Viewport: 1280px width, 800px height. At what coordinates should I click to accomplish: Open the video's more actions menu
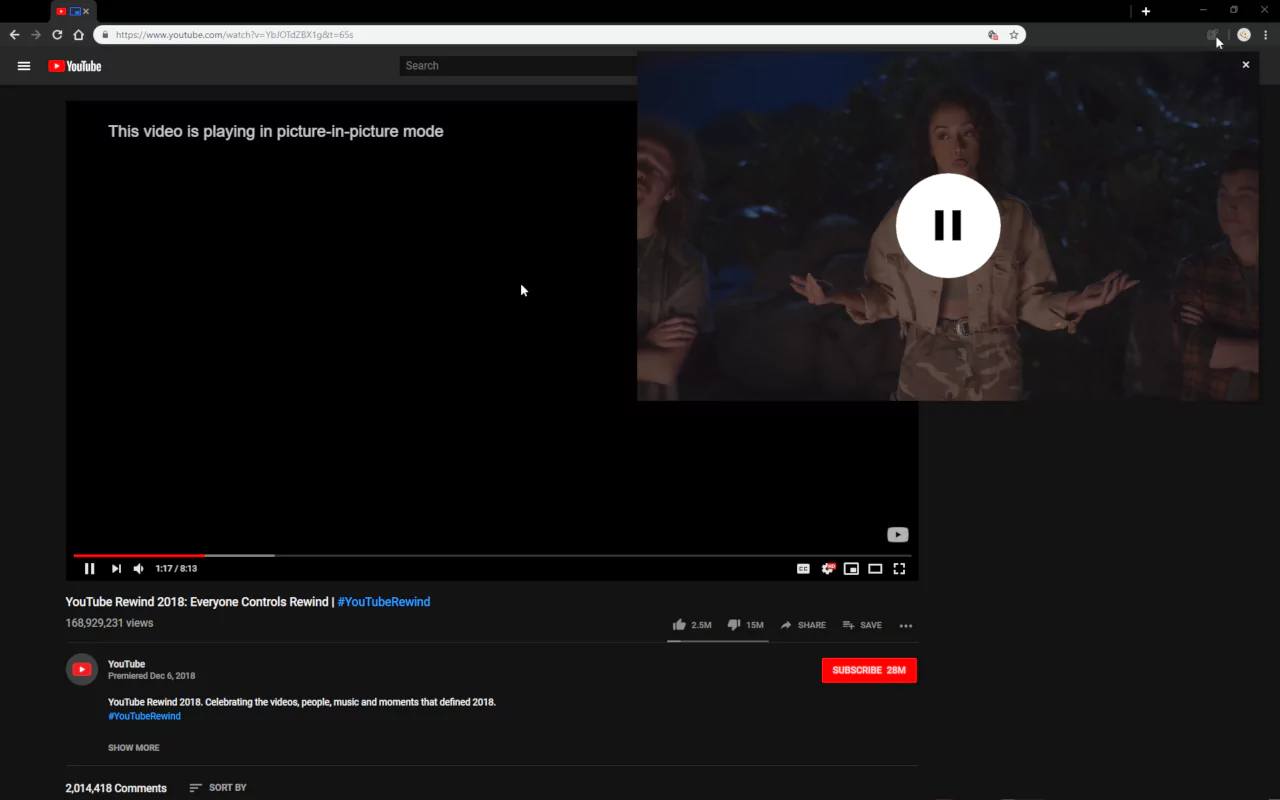[906, 625]
